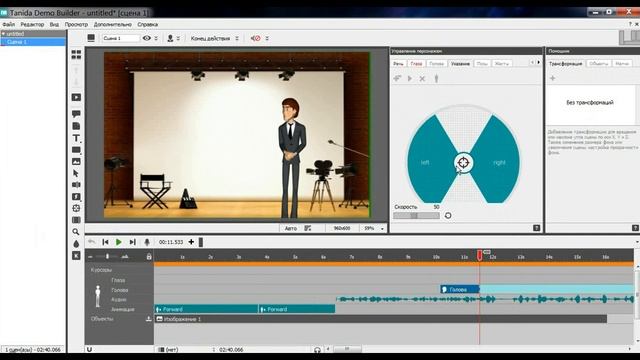Open the Редактор menu
Viewport: 640px width, 360px height.
pos(32,24)
